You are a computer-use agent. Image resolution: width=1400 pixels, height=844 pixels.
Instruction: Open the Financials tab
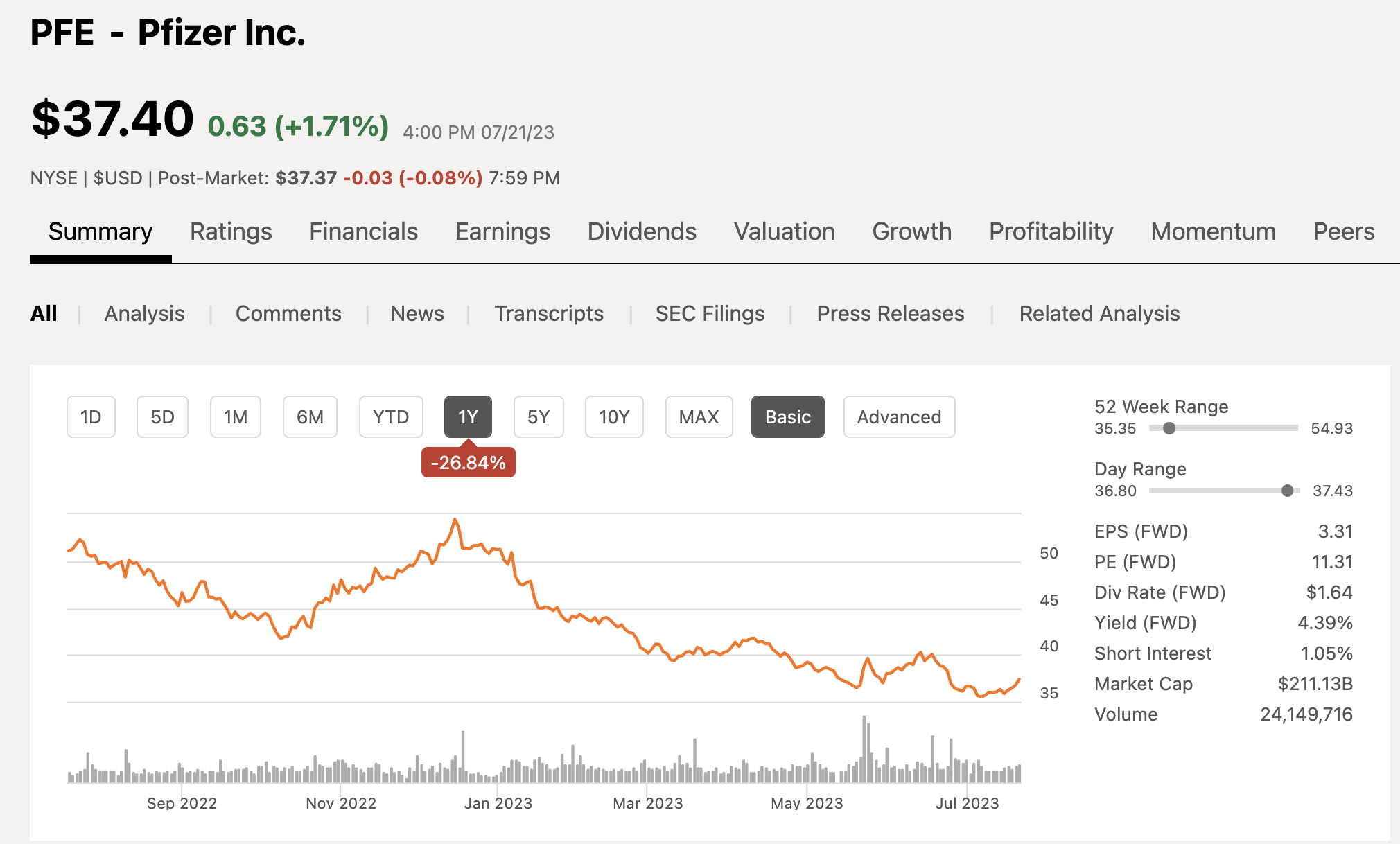pyautogui.click(x=363, y=231)
